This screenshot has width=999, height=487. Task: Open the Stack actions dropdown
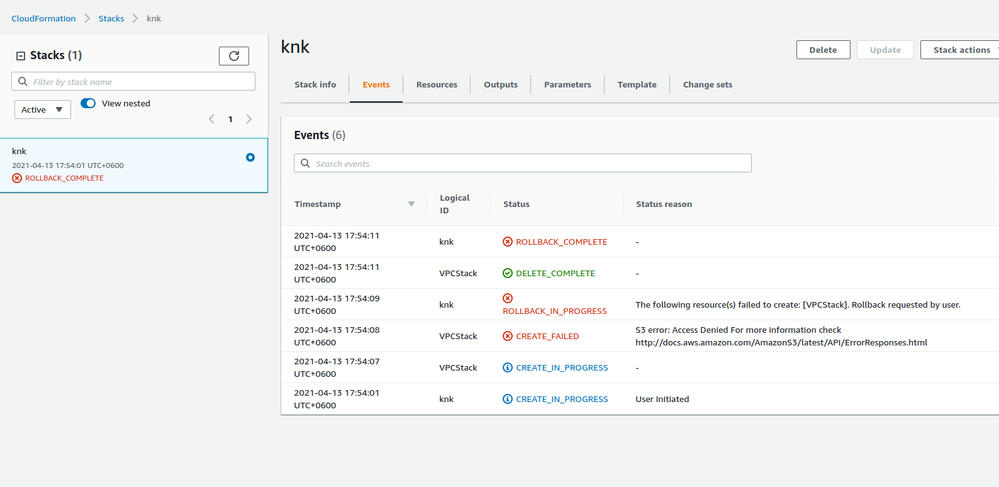click(x=961, y=50)
